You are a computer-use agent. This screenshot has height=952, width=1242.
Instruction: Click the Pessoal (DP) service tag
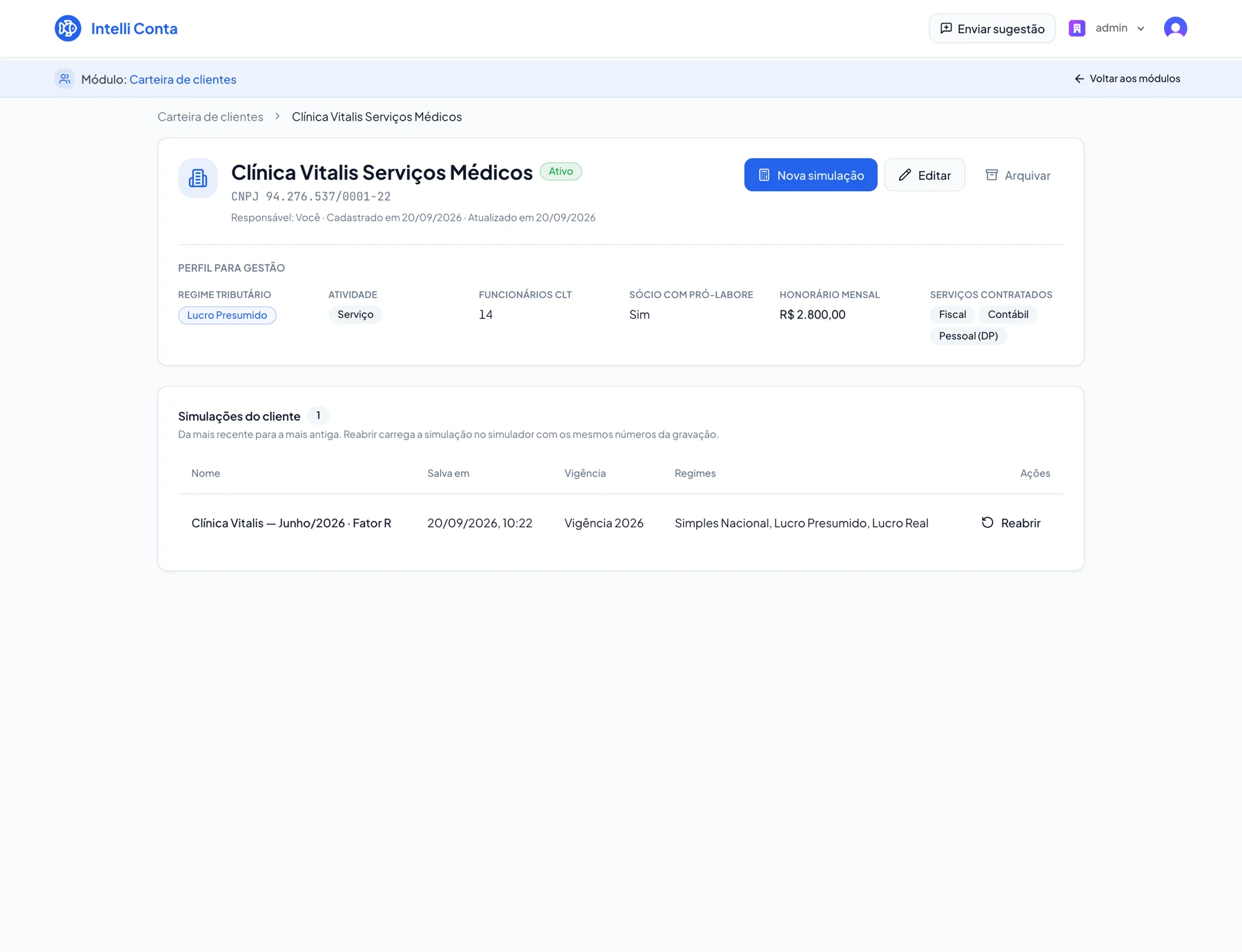pyautogui.click(x=968, y=336)
